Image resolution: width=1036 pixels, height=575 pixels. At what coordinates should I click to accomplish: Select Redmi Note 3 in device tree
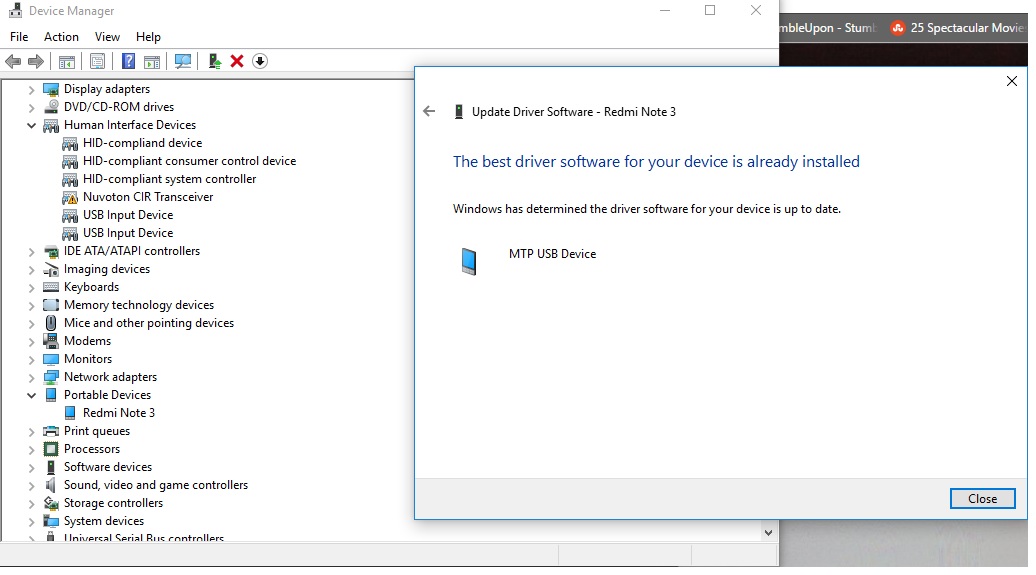118,413
